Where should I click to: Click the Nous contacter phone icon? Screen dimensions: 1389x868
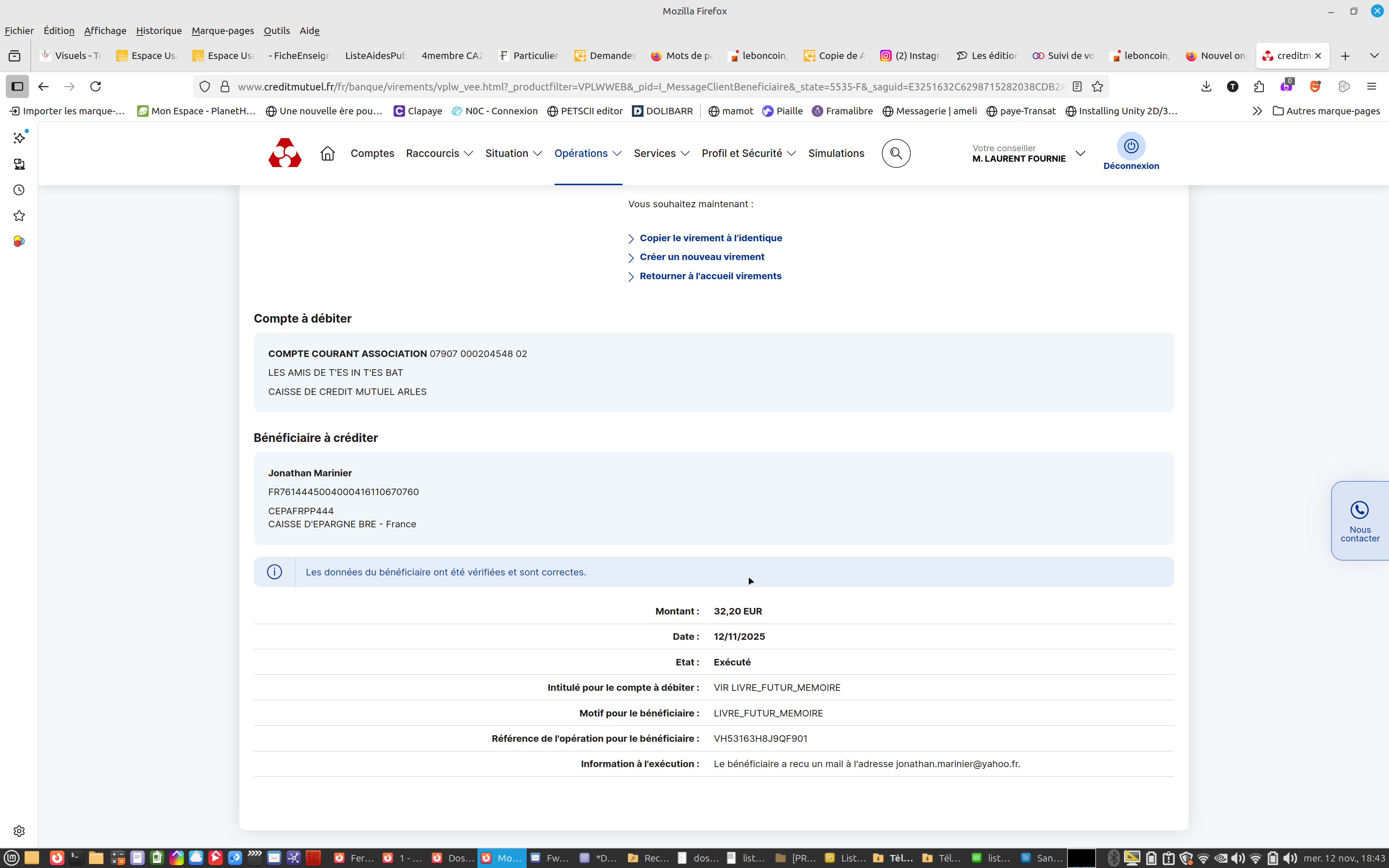pyautogui.click(x=1359, y=510)
